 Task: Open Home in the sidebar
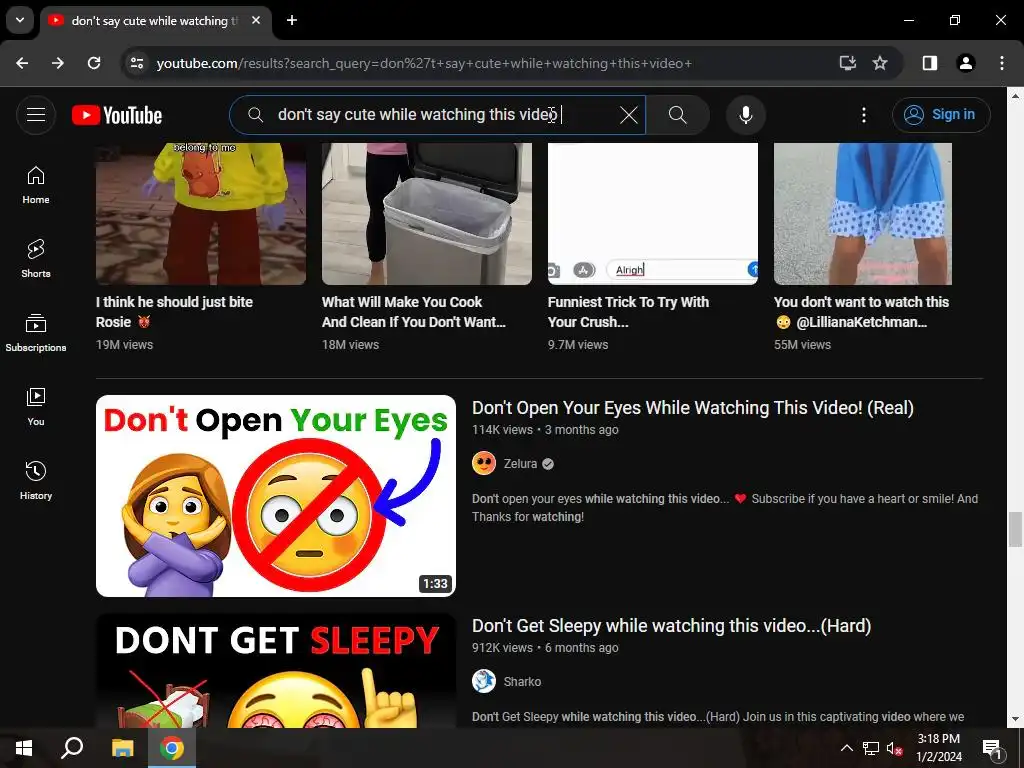point(36,185)
